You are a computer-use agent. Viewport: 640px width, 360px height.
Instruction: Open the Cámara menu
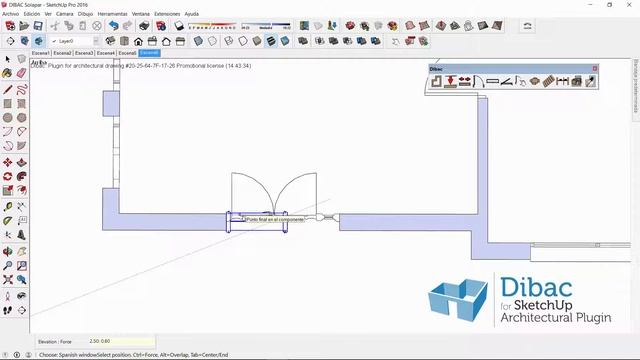pos(64,14)
